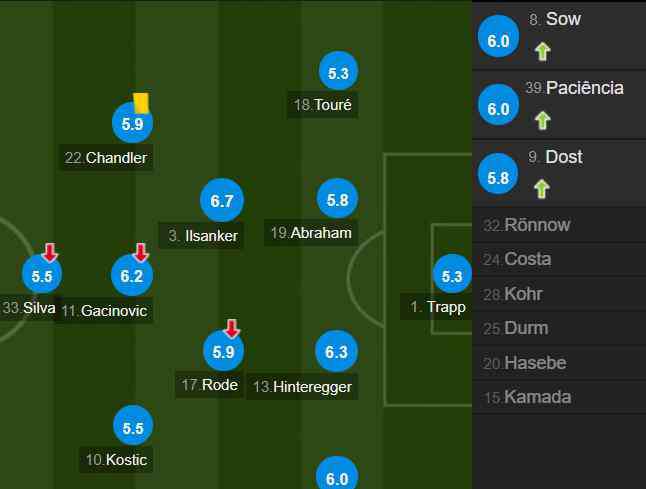Viewport: 646px width, 489px height.
Task: Click Touré's 5.3 rating circle
Action: click(338, 72)
